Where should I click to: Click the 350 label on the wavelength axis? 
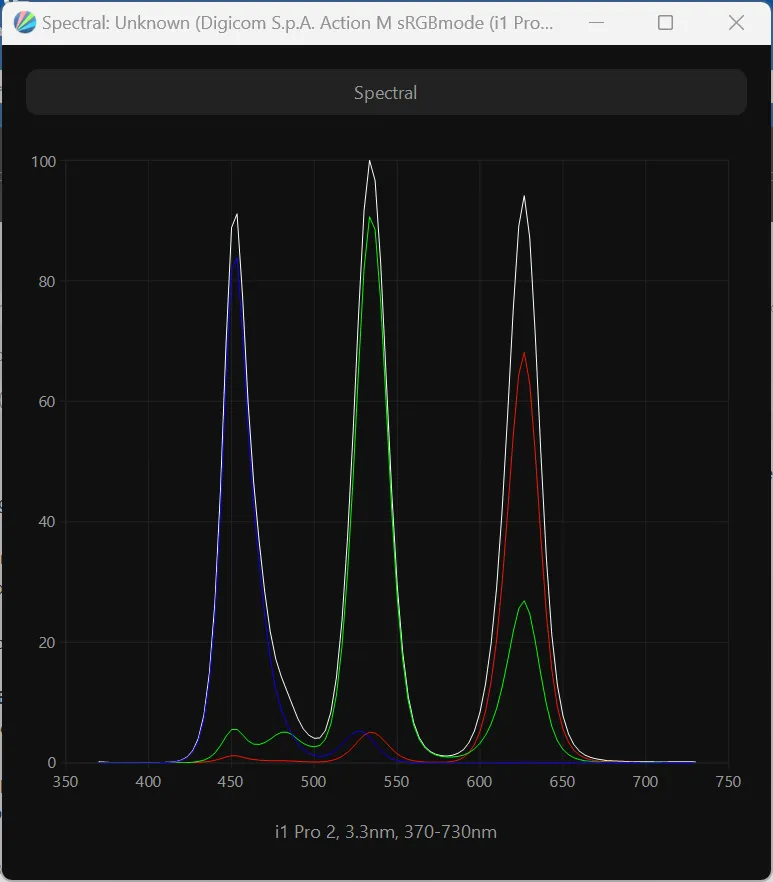tap(65, 782)
